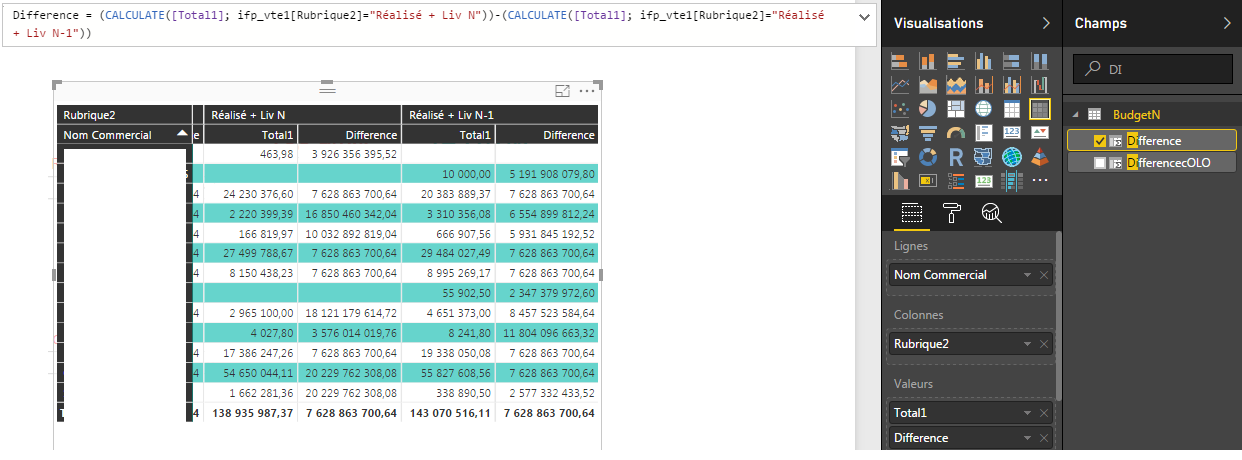This screenshot has width=1242, height=460.
Task: Choose the slicer visual
Action: 899,156
